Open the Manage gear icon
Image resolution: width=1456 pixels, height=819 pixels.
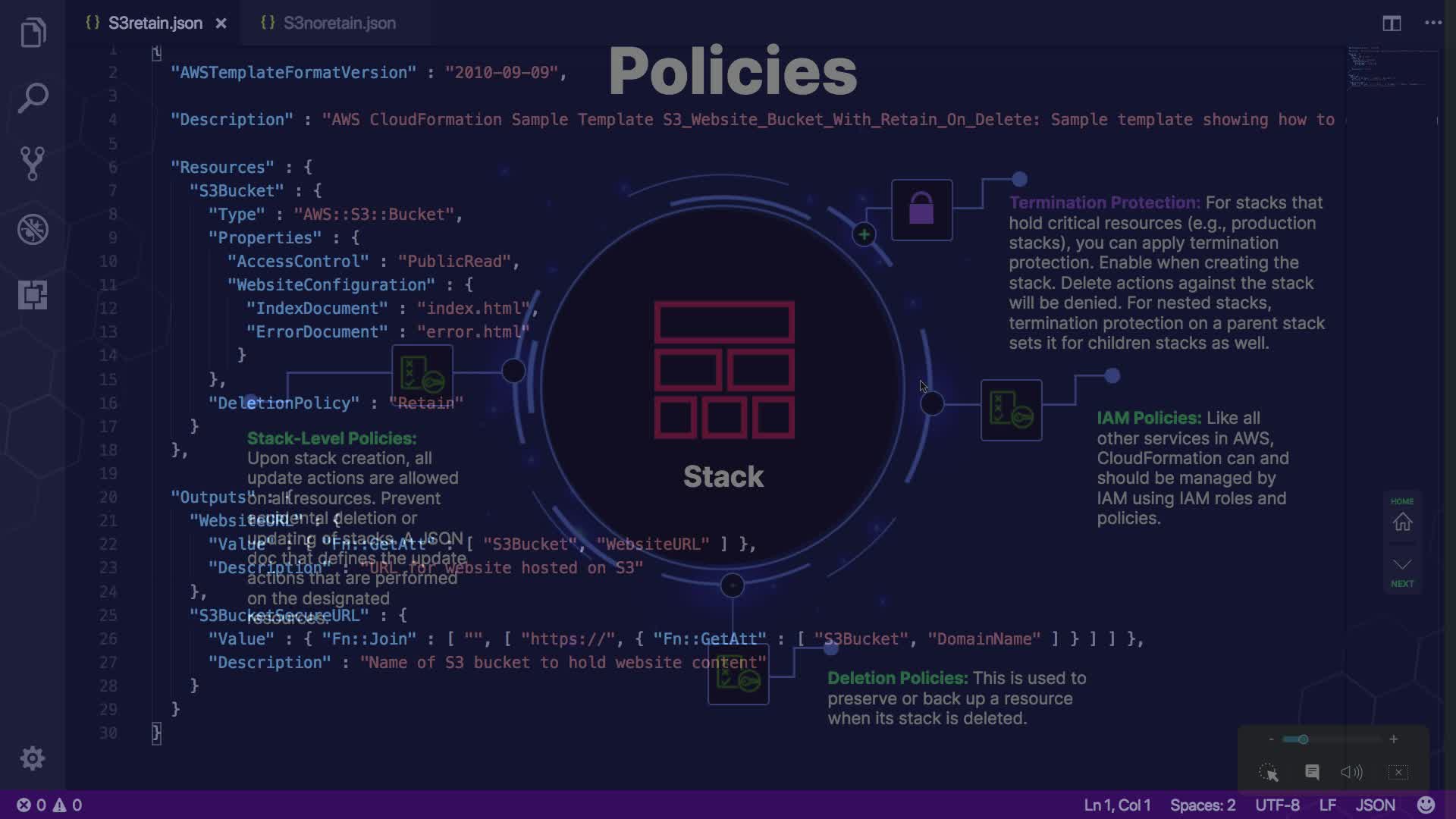pos(33,758)
